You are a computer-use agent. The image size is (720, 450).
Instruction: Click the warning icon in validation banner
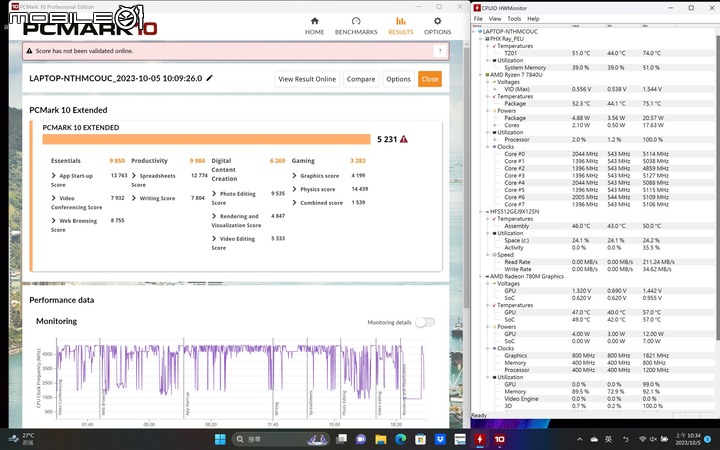[29, 51]
